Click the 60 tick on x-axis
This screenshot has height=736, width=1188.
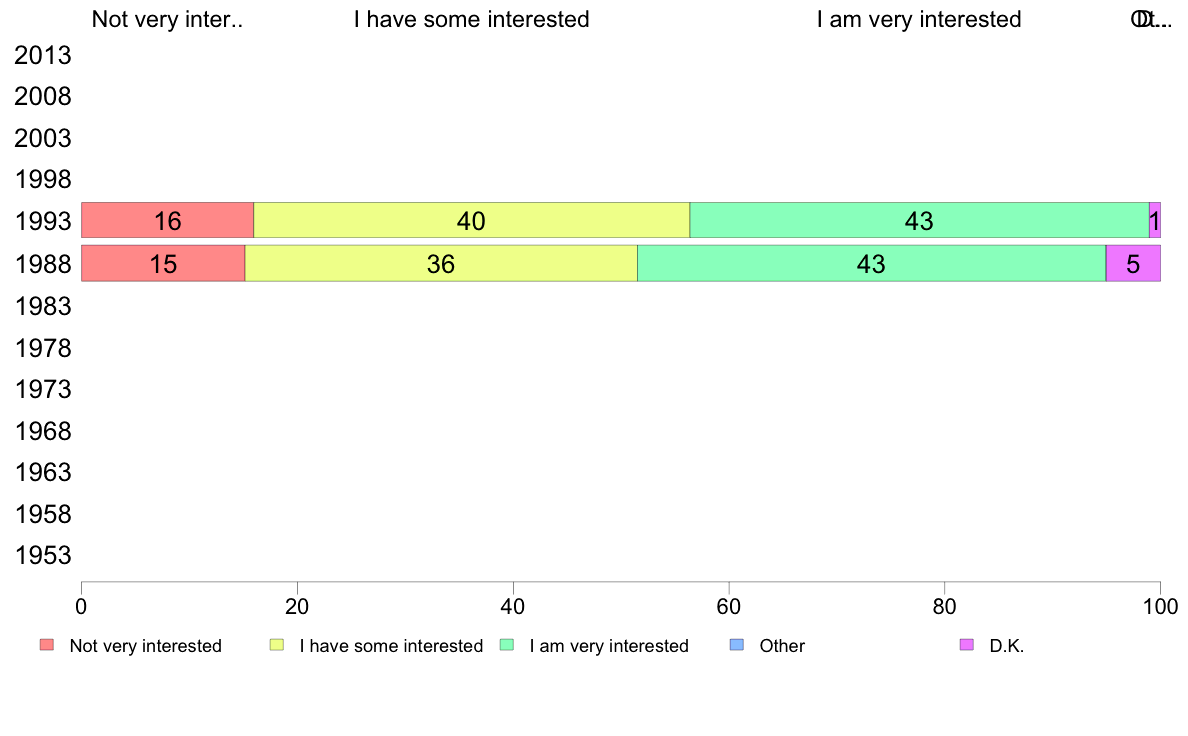click(729, 606)
